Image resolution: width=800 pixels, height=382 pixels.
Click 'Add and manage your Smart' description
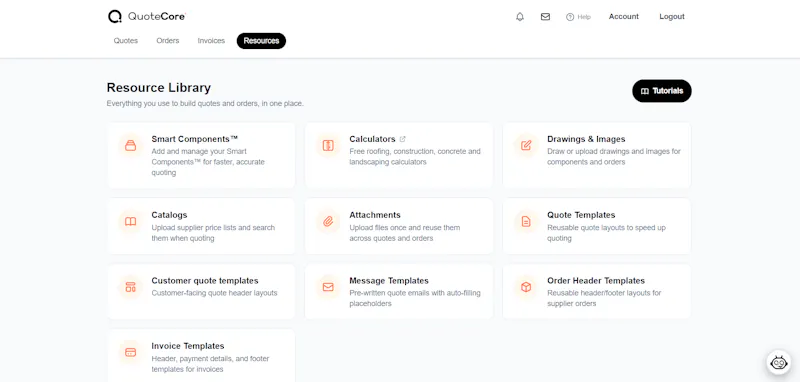[208, 162]
